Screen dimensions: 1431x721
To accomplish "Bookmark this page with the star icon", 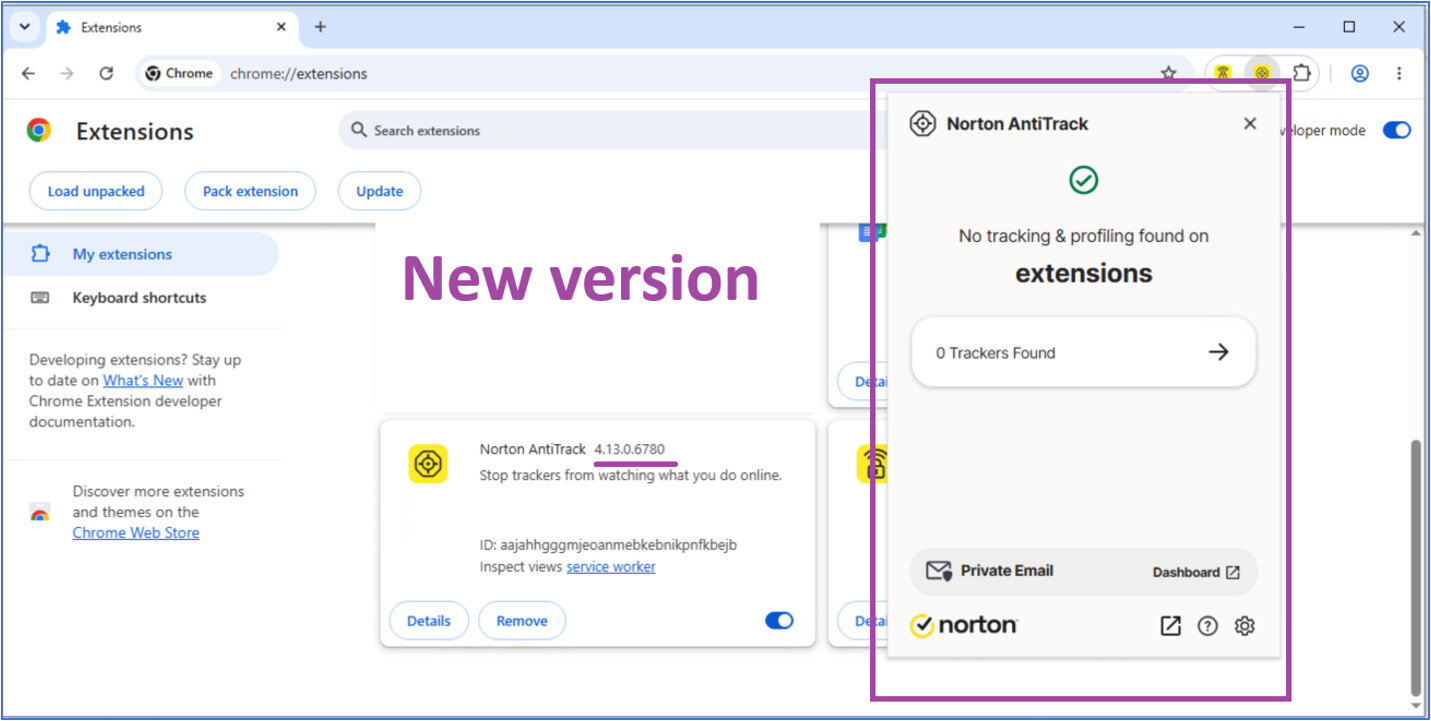I will coord(1168,73).
